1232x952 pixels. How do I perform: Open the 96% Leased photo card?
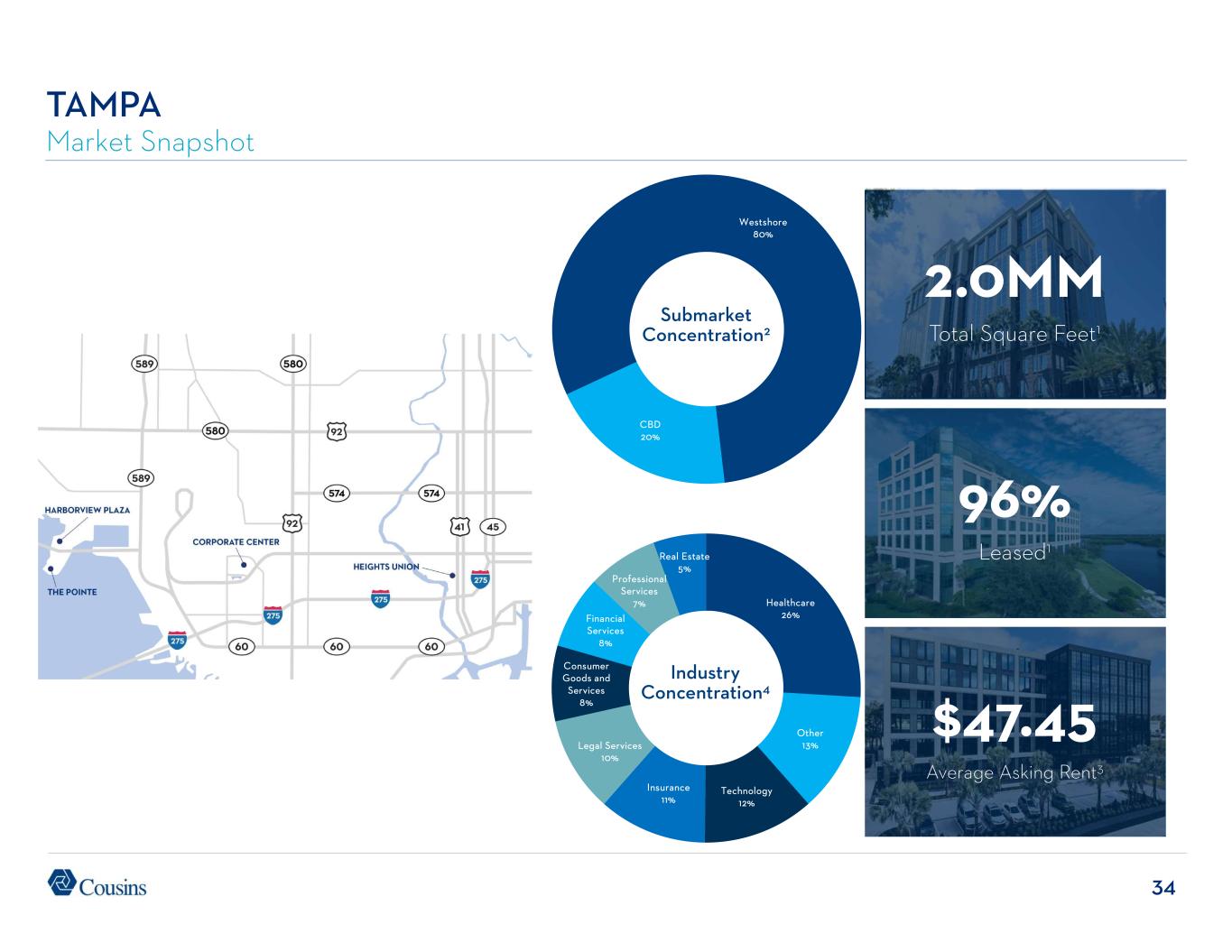pyautogui.click(x=1014, y=513)
